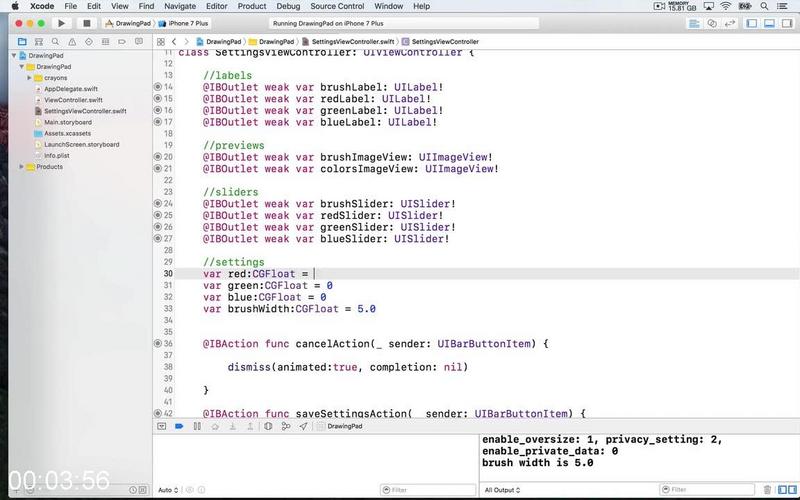This screenshot has width=800, height=500.
Task: Select ViewController.swift in navigator
Action: pyautogui.click(x=73, y=100)
